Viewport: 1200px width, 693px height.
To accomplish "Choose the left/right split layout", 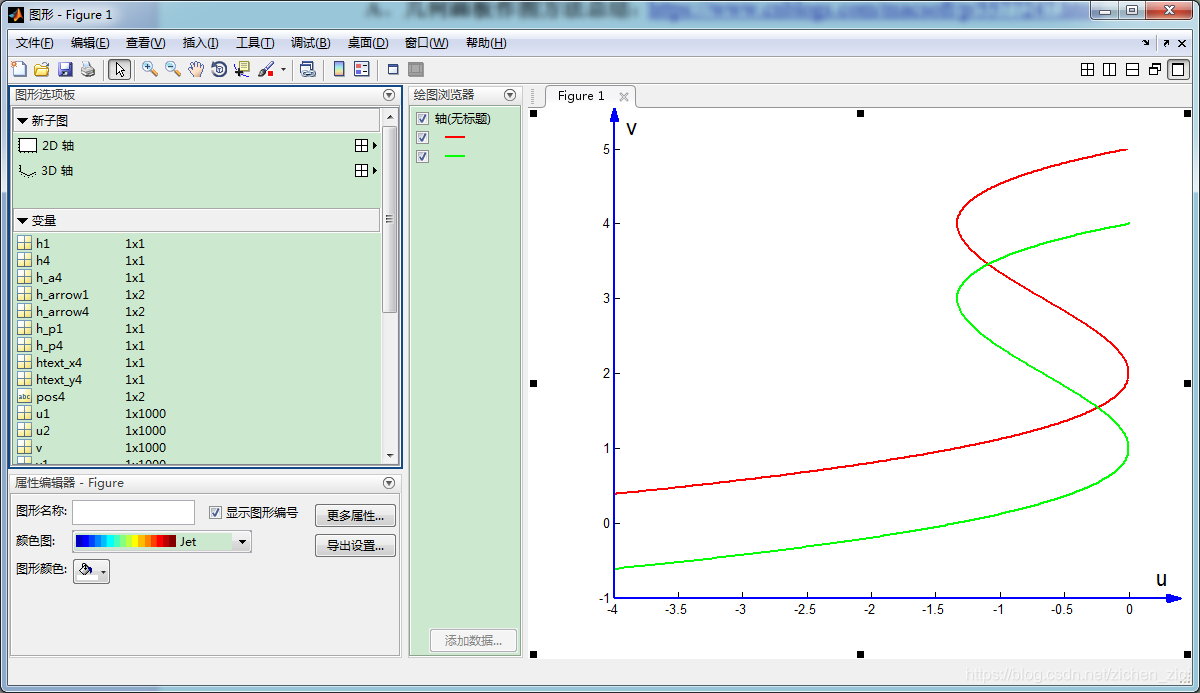I will tap(1109, 70).
